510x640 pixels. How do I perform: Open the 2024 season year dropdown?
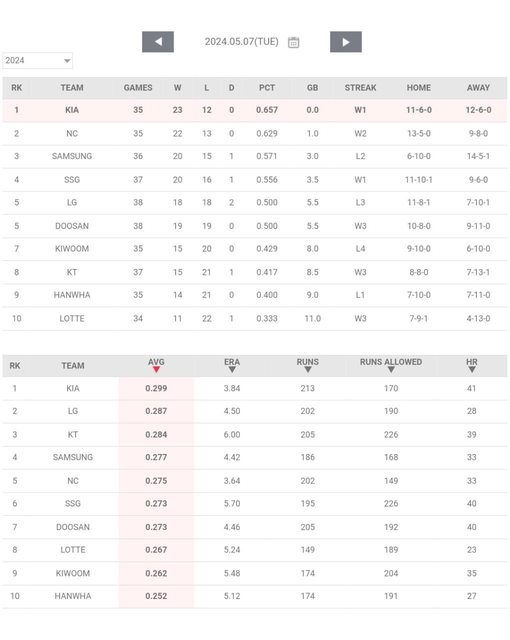38,60
